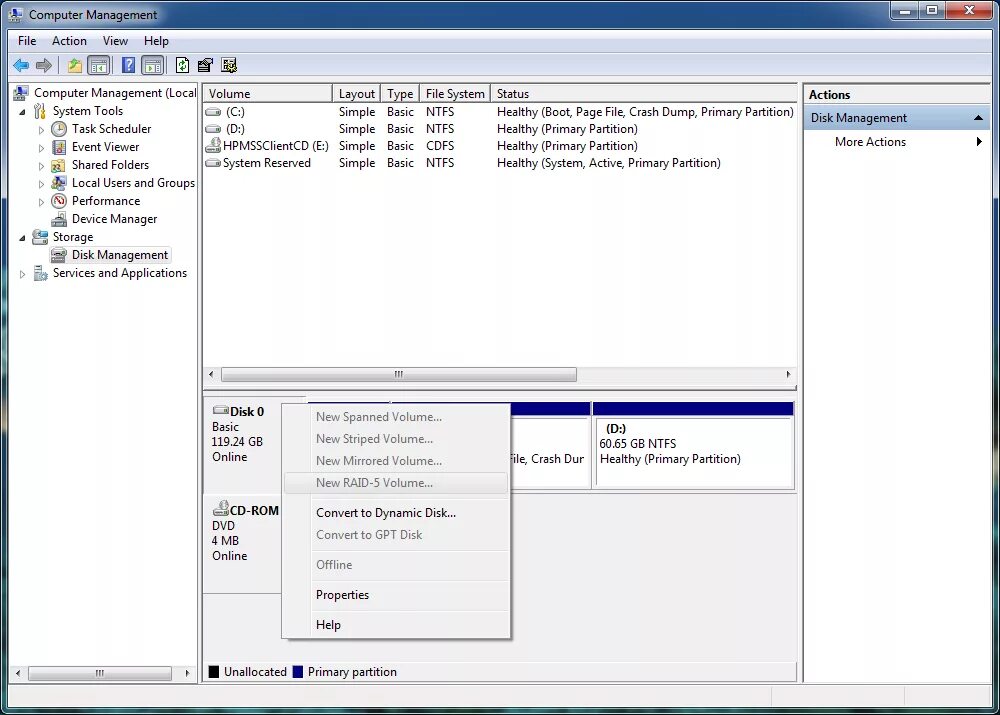Click the black Unallocated legend swatch

(214, 672)
